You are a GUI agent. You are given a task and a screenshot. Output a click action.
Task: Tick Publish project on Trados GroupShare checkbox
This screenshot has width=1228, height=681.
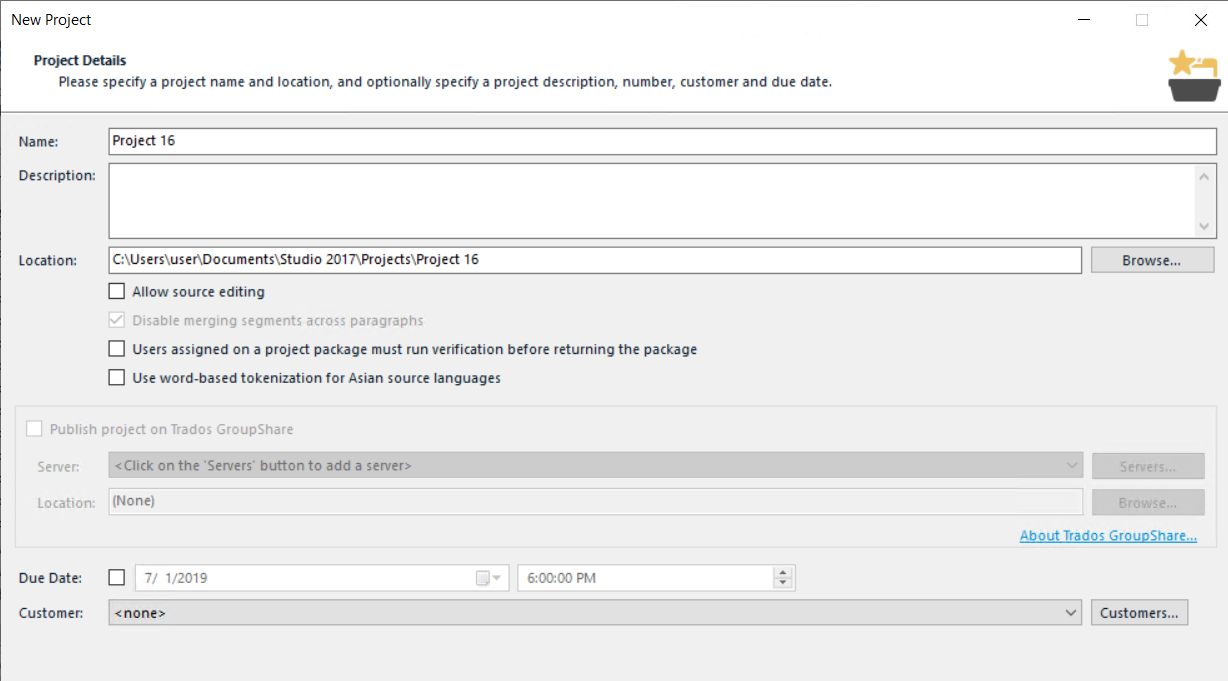35,429
